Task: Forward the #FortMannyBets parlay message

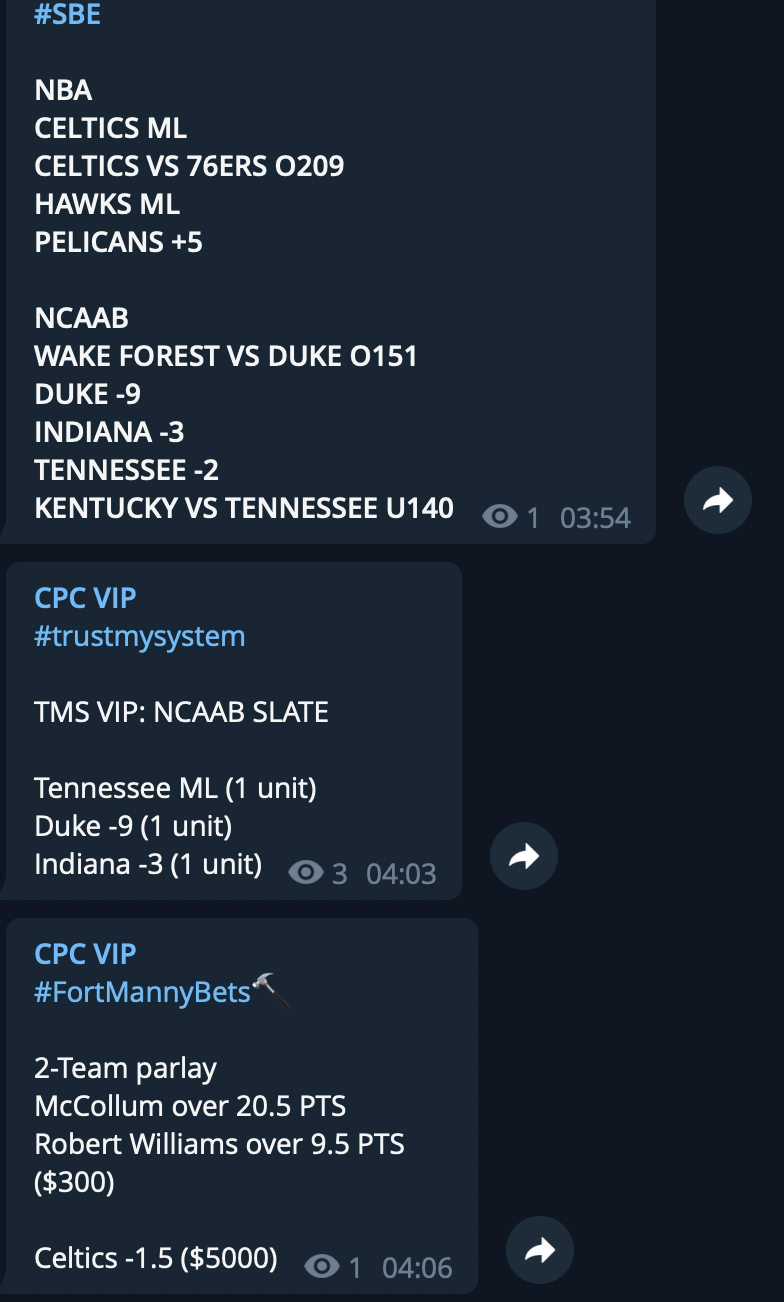Action: point(540,1250)
